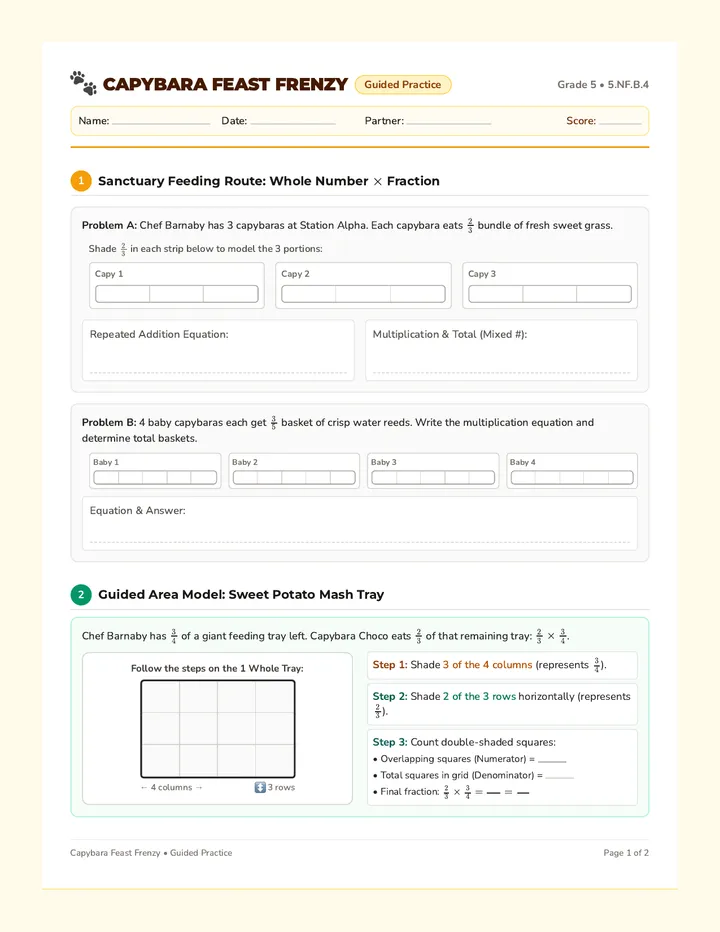Viewport: 720px width, 932px height.
Task: Click the 'Equation & Answer' response box
Action: click(x=360, y=523)
